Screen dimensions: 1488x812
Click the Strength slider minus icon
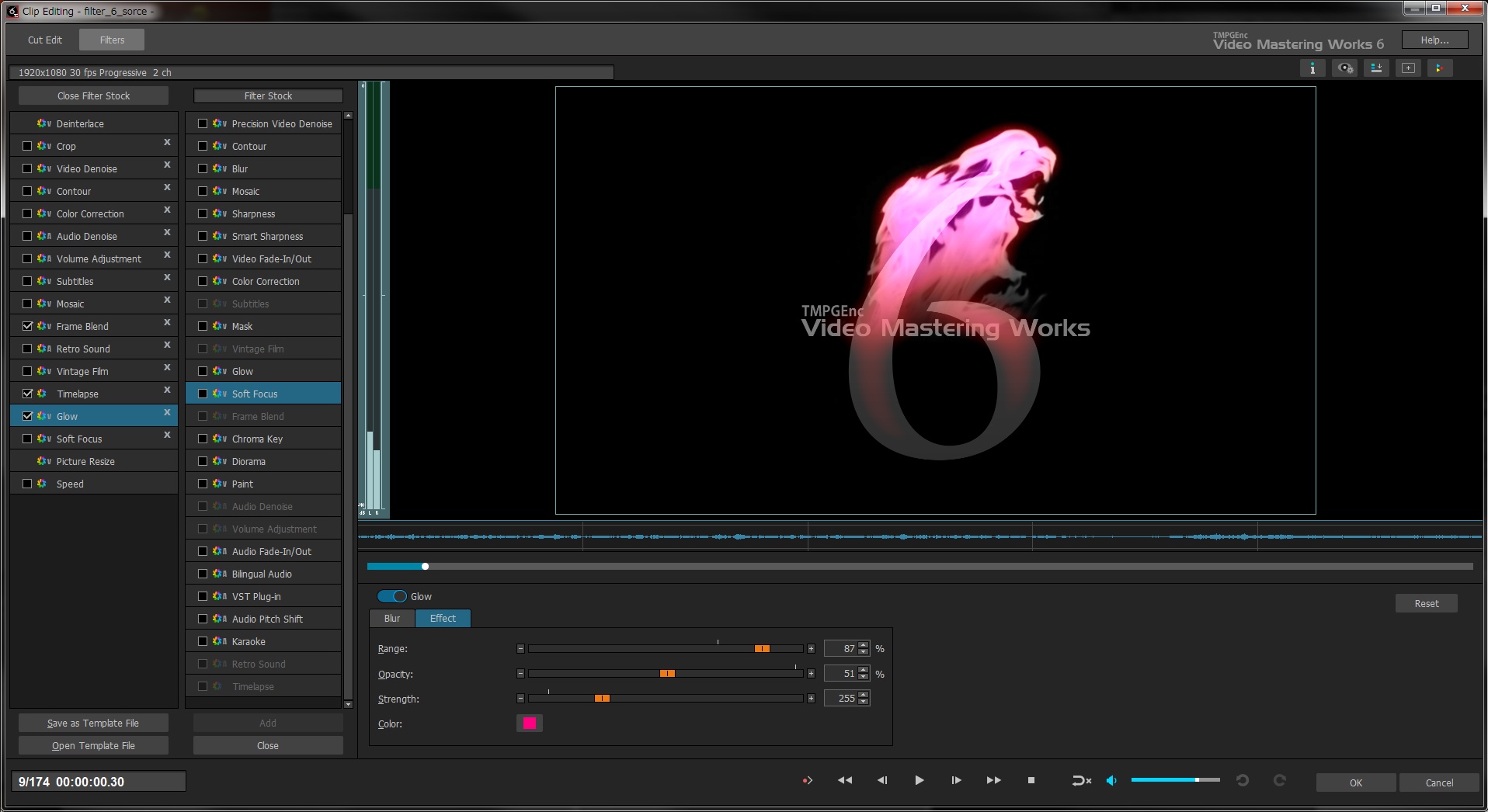pyautogui.click(x=520, y=699)
